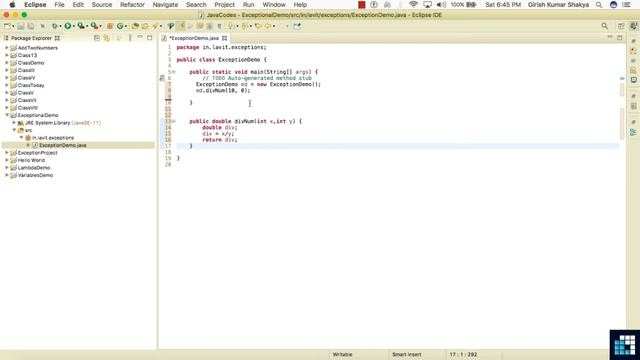The height and width of the screenshot is (360, 640).
Task: Click the External Tools run icon
Action: [x=94, y=26]
